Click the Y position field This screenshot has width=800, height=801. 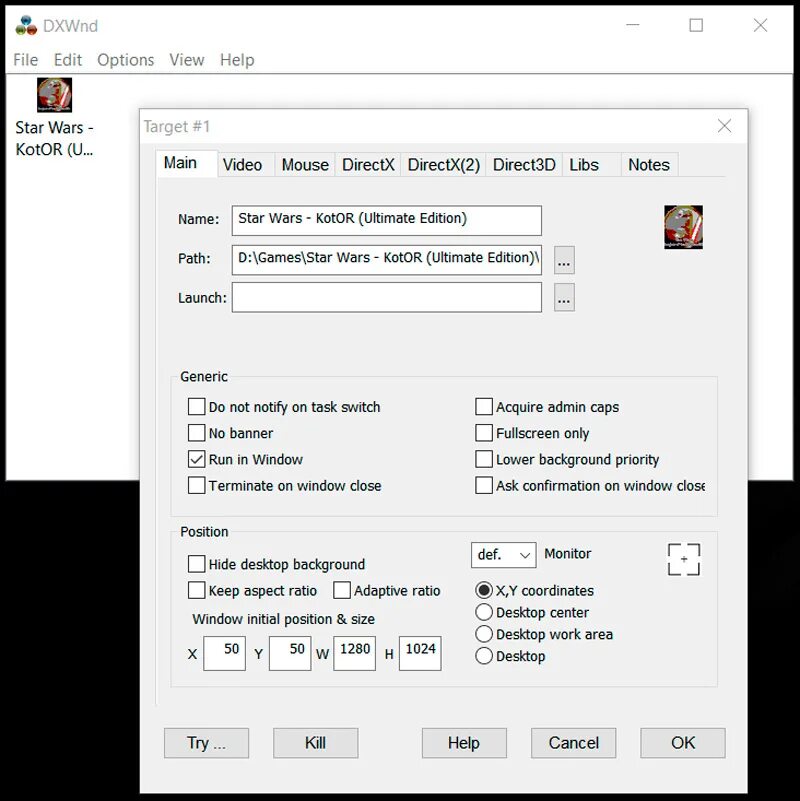pos(290,653)
